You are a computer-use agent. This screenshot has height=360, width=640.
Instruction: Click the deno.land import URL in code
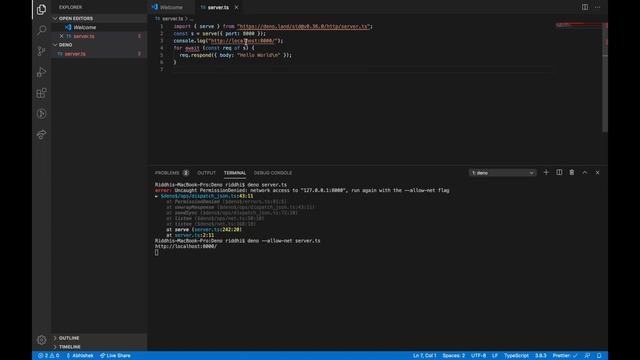303,27
